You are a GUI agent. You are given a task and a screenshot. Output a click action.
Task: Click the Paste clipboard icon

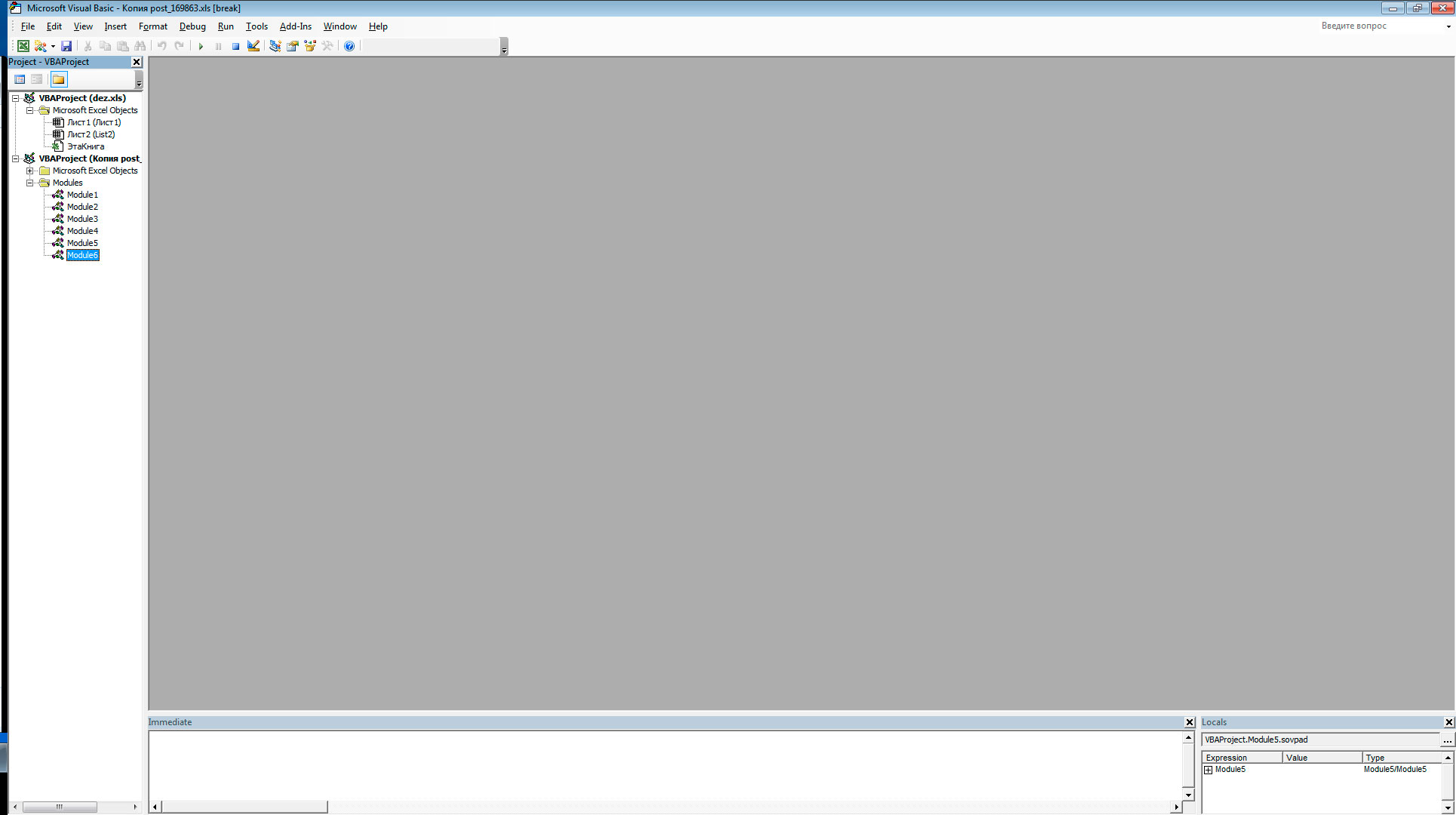point(122,46)
